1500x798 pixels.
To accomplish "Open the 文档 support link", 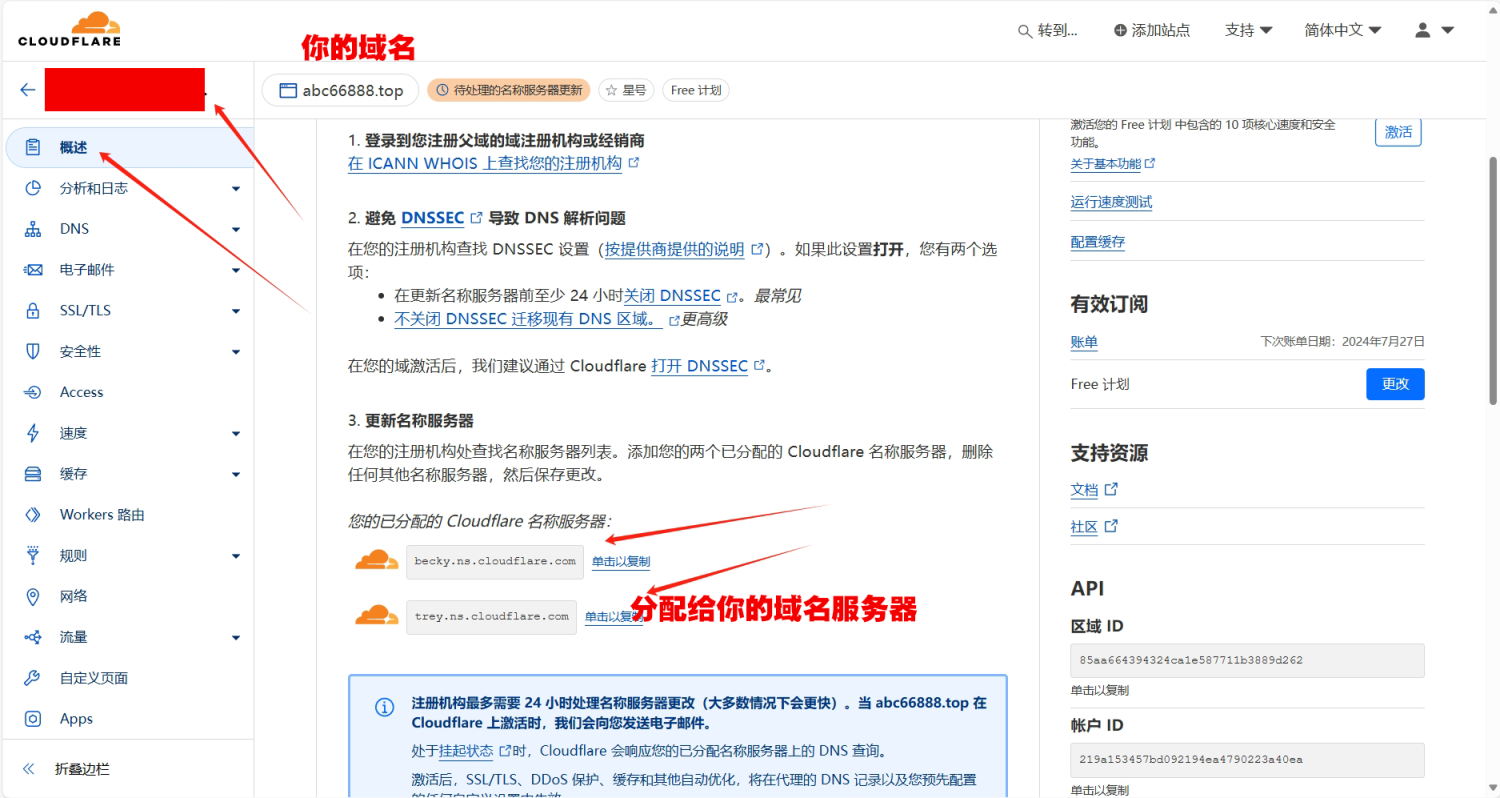I will pos(1094,490).
